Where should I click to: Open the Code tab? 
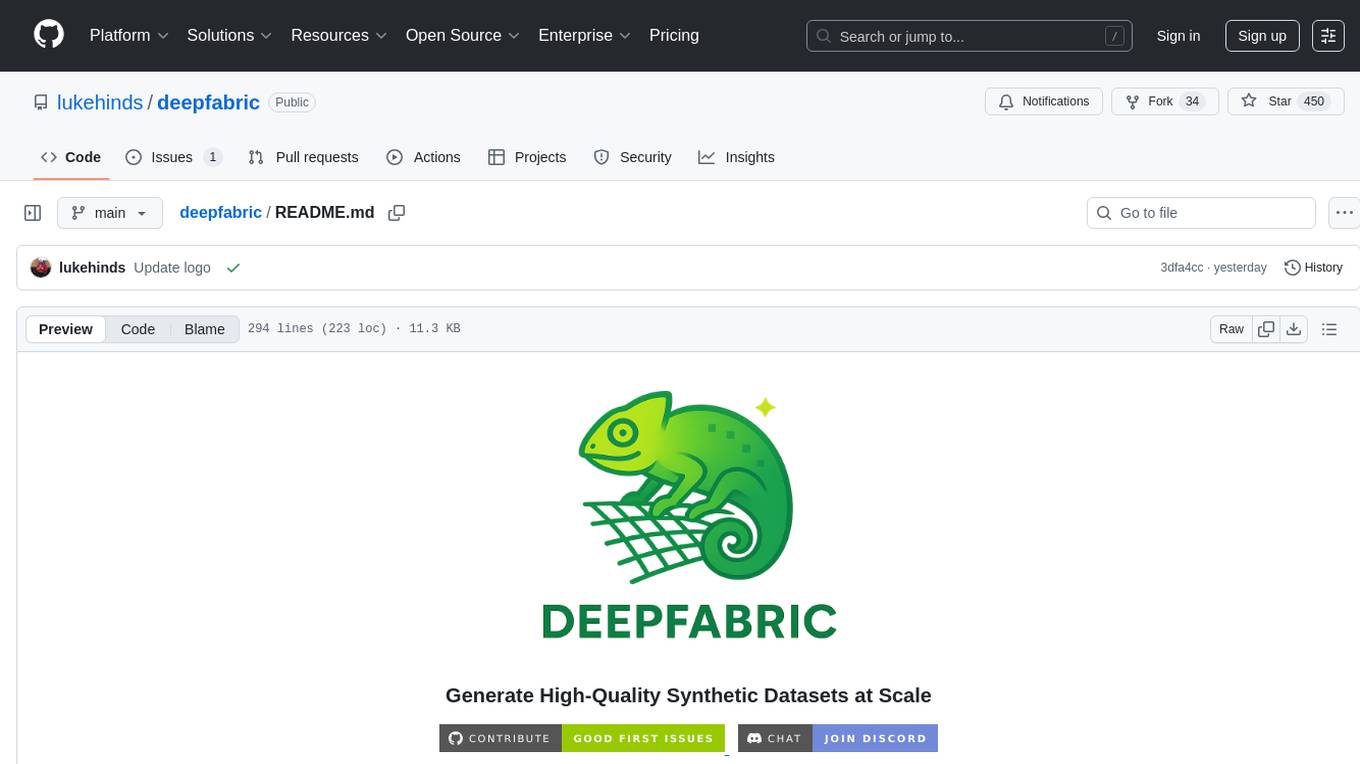click(x=71, y=157)
